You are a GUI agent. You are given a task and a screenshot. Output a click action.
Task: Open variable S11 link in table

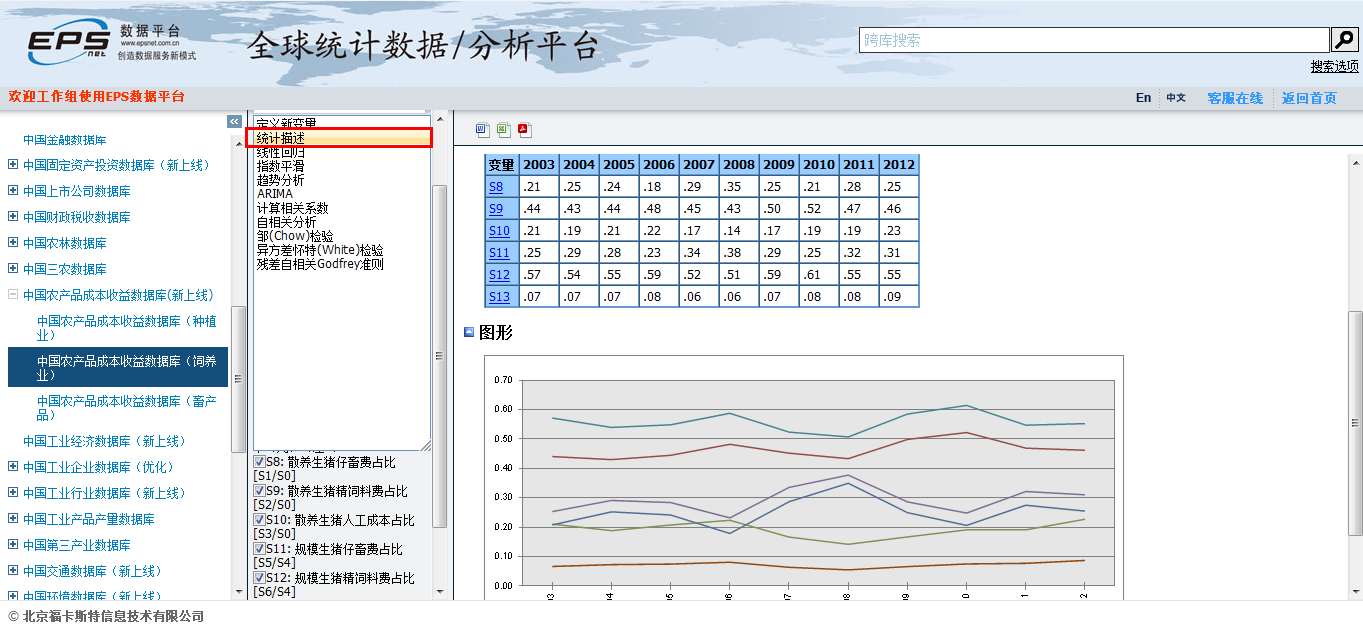point(499,253)
